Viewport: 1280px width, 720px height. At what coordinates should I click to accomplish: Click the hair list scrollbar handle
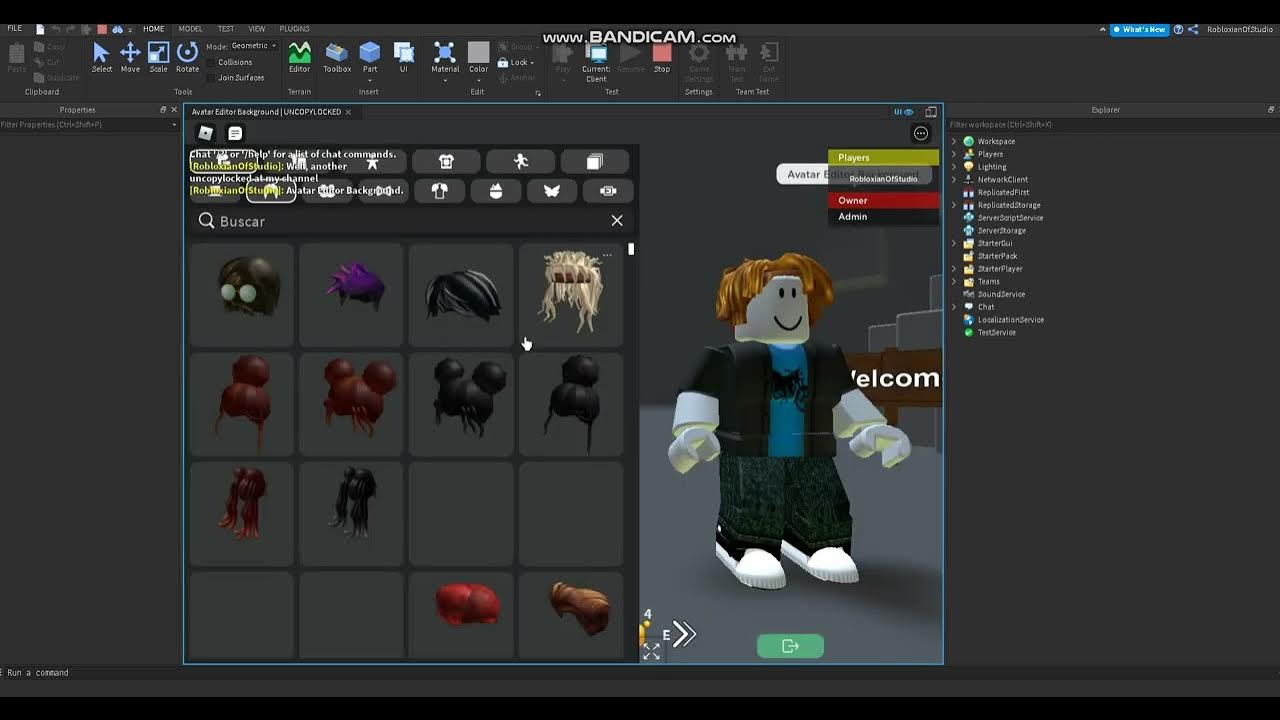(631, 249)
